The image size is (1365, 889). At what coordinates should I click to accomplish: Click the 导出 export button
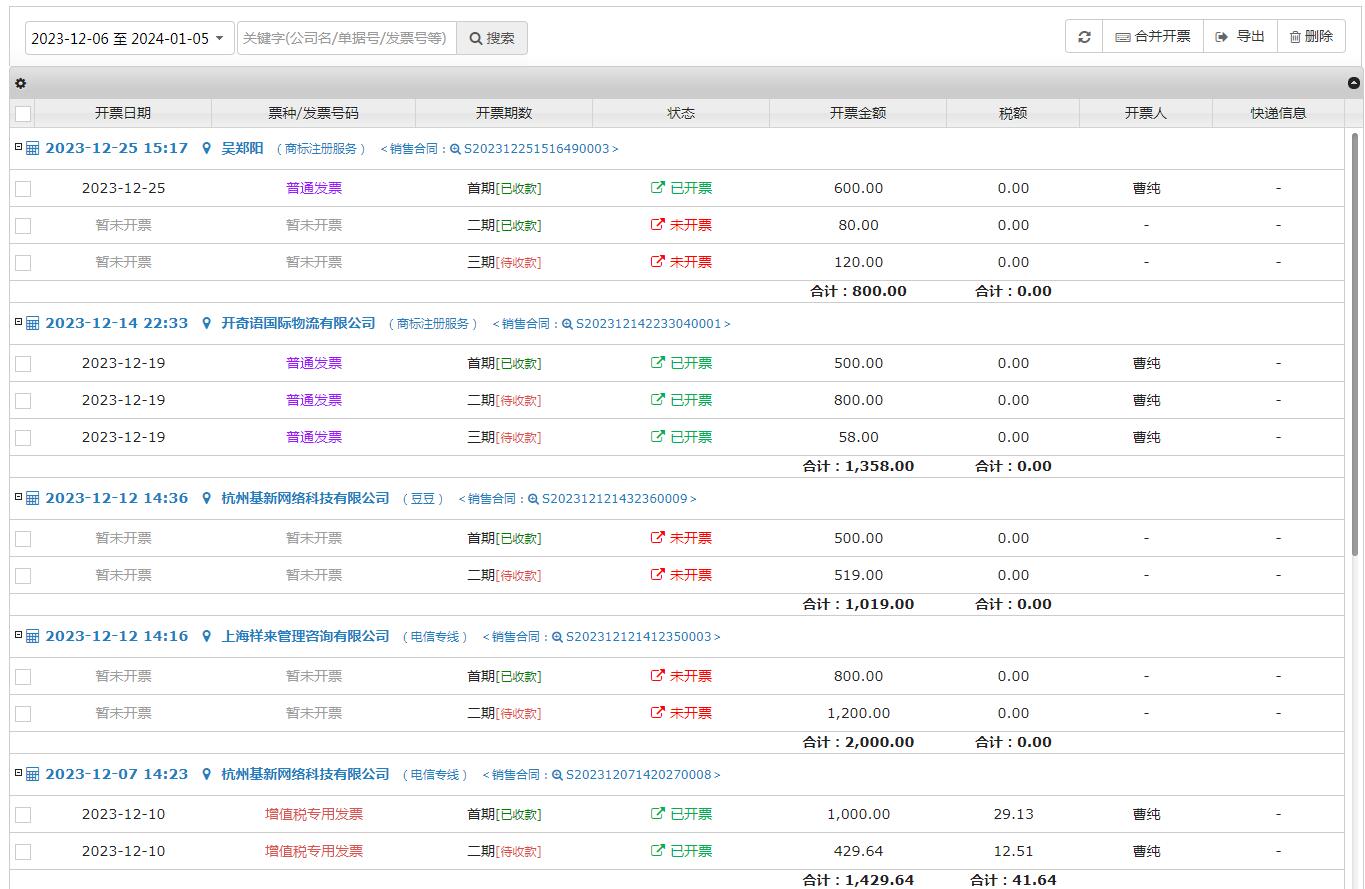(x=1240, y=36)
